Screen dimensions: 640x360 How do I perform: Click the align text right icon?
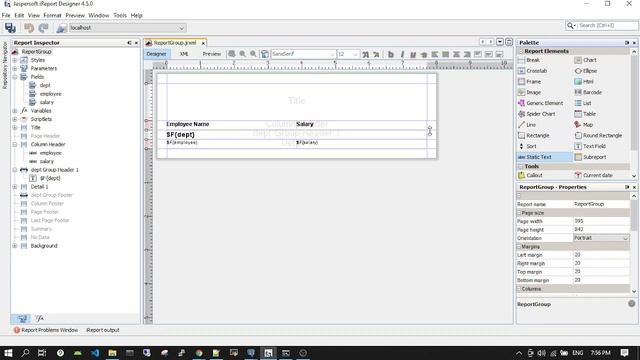(467, 54)
